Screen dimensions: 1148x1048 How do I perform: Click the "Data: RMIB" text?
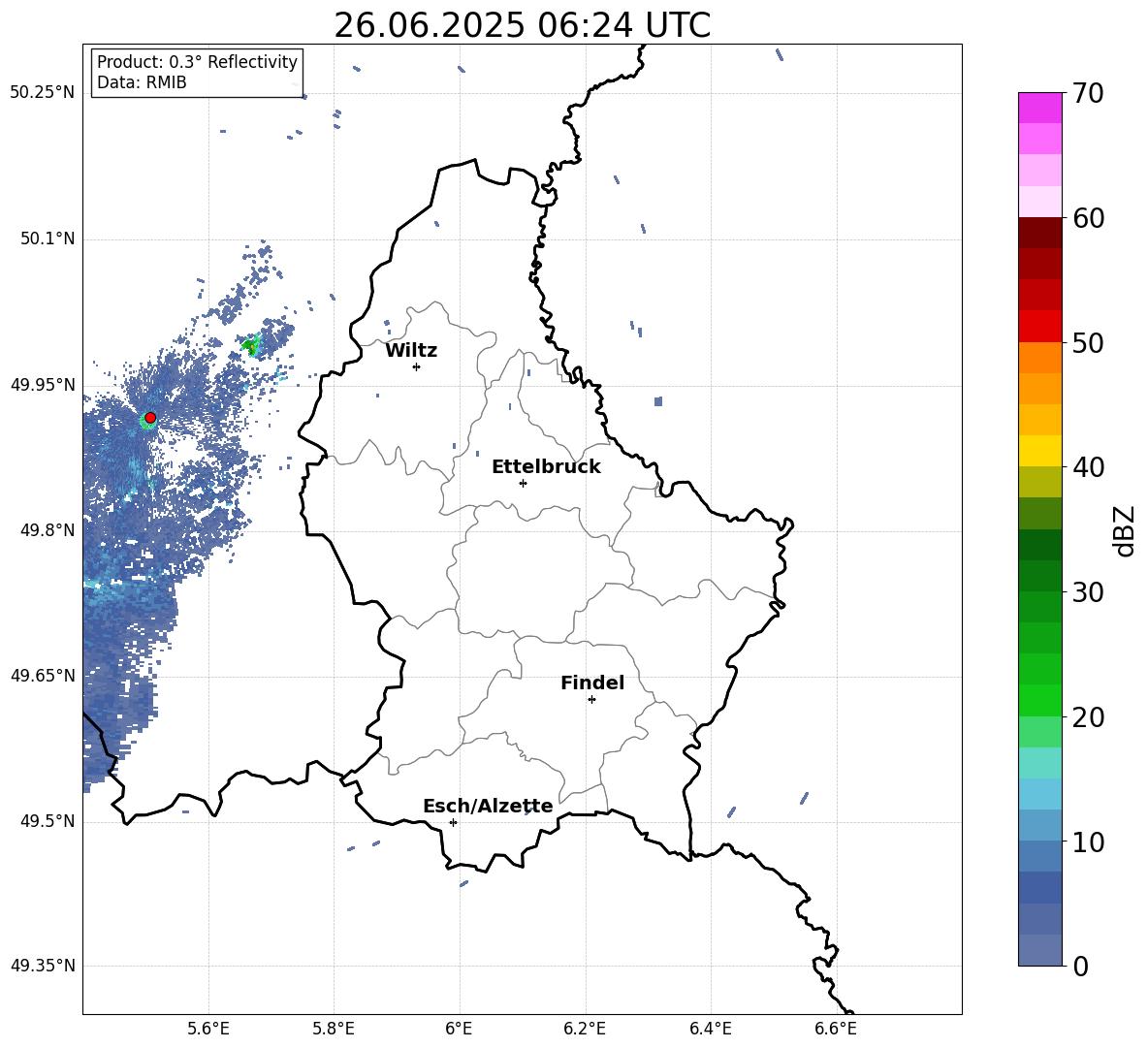142,82
